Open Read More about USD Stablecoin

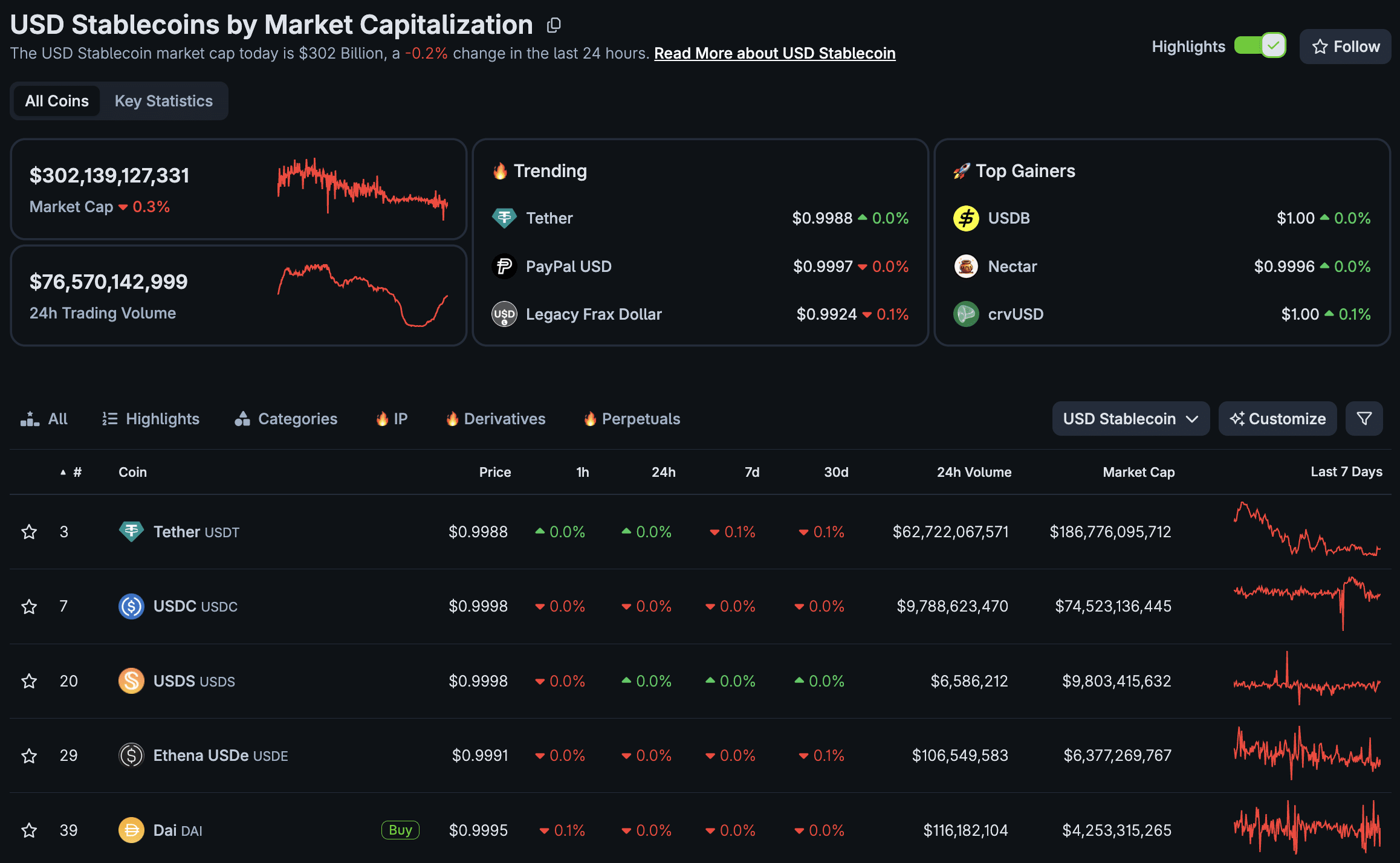[x=774, y=53]
